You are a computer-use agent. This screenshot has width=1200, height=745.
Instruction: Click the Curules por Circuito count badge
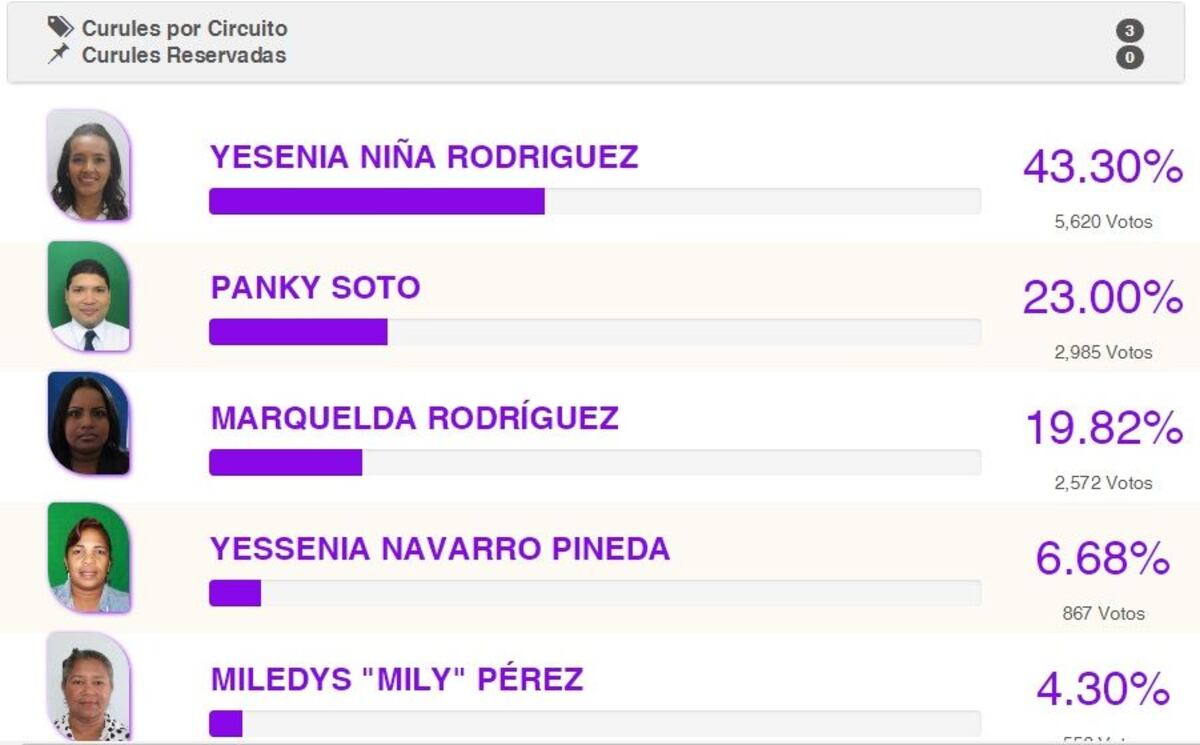1129,31
